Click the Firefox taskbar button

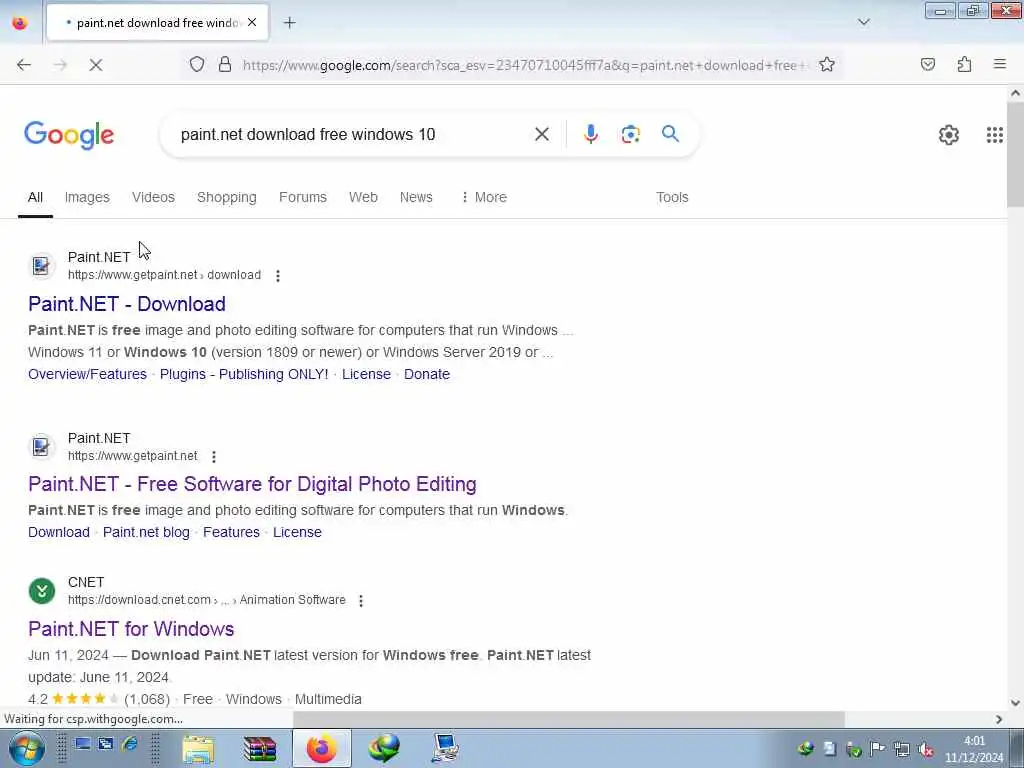tap(321, 748)
